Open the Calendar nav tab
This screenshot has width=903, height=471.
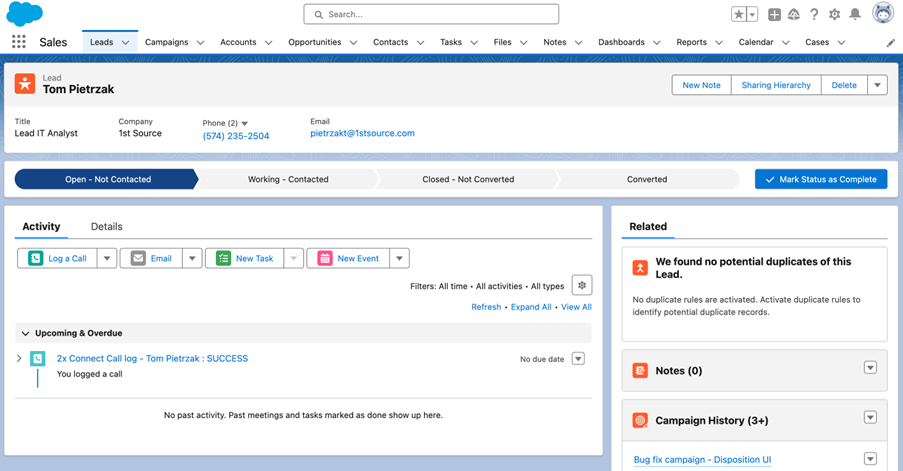click(756, 42)
